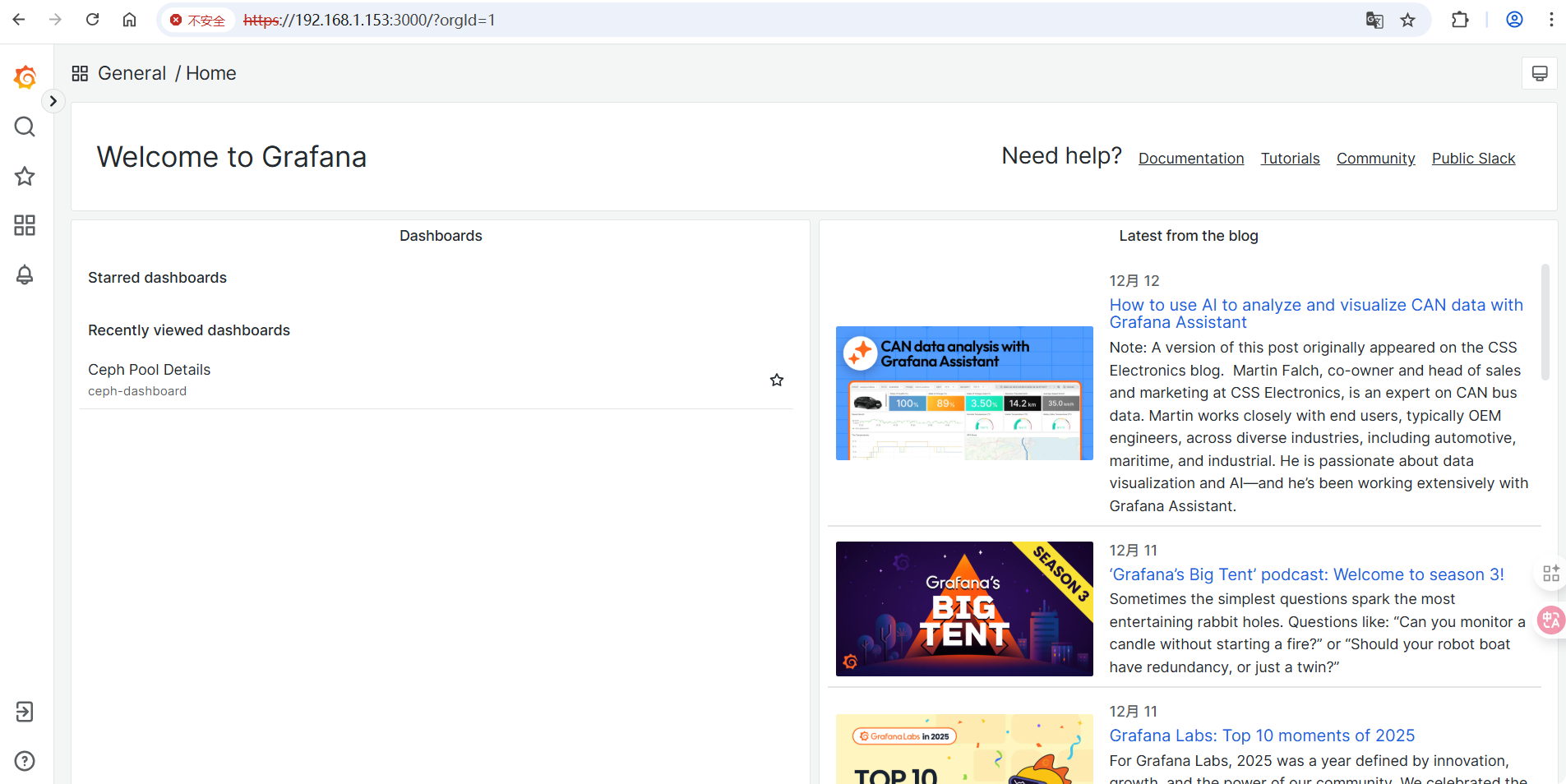This screenshot has height=784, width=1566.
Task: Click the dashboard grid icon beside General
Action: coord(80,74)
